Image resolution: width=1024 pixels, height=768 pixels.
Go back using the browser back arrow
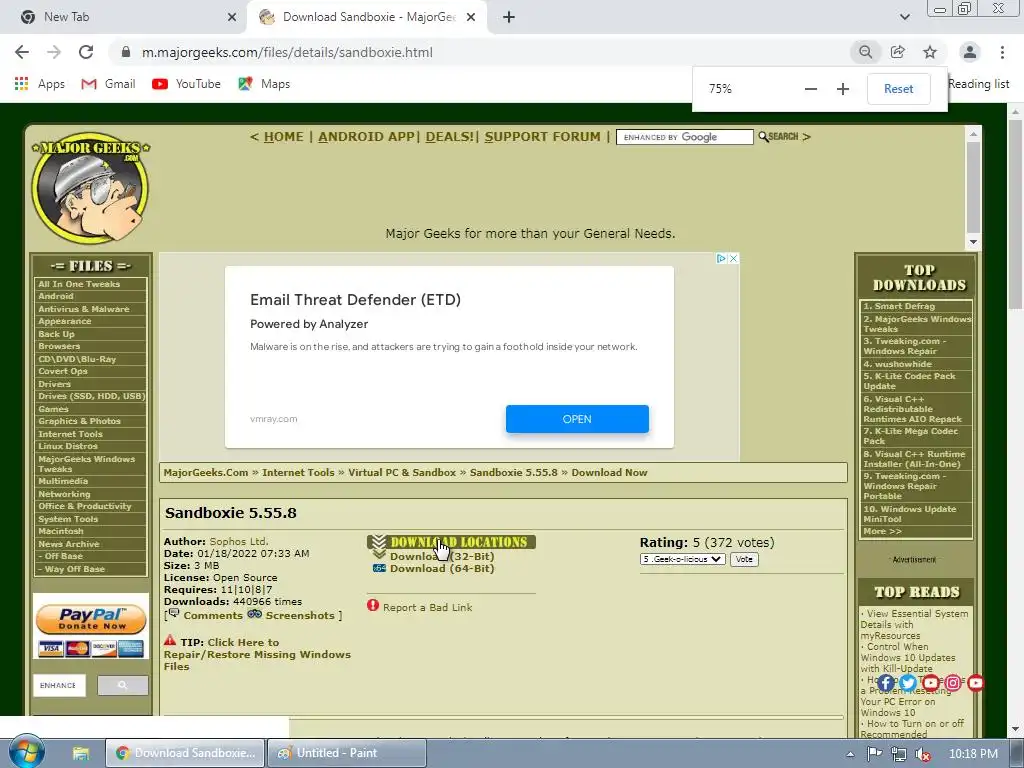(x=22, y=52)
